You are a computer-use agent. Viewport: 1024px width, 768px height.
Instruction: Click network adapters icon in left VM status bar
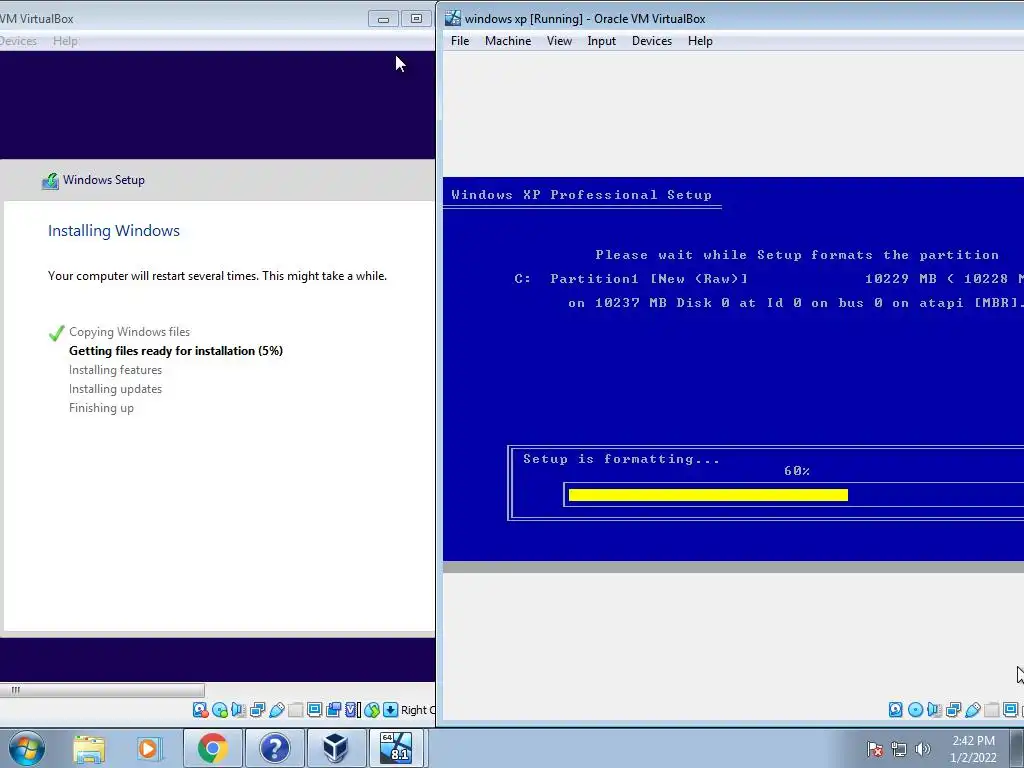257,710
